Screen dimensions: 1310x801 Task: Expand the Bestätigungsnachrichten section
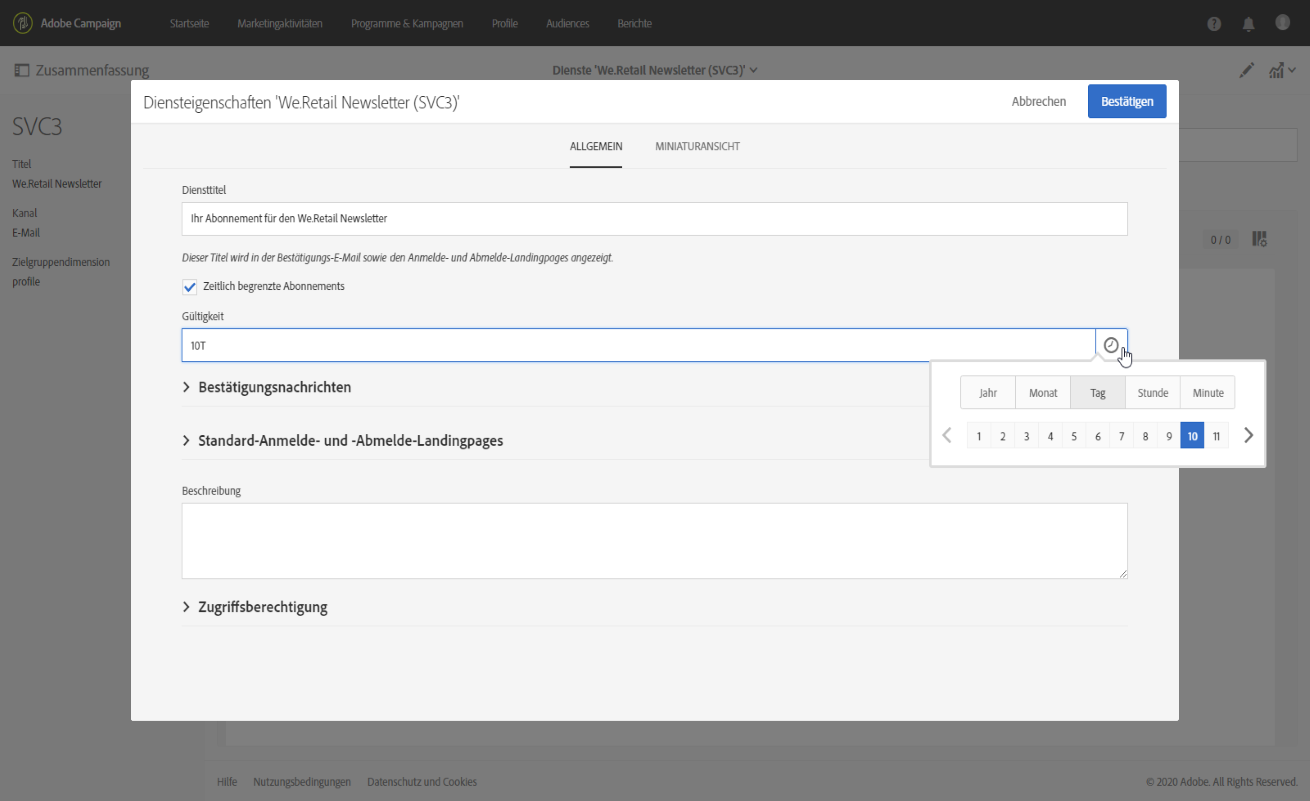pos(266,387)
